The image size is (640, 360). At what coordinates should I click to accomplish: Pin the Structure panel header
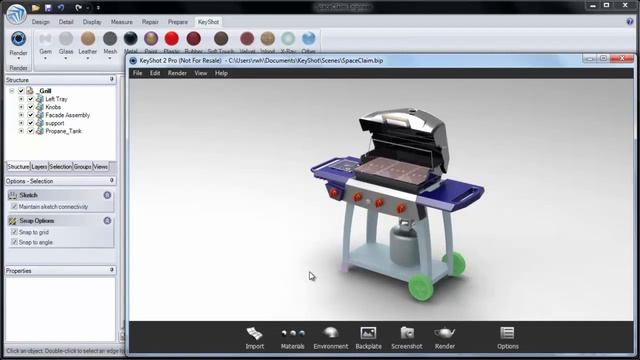pos(112,79)
